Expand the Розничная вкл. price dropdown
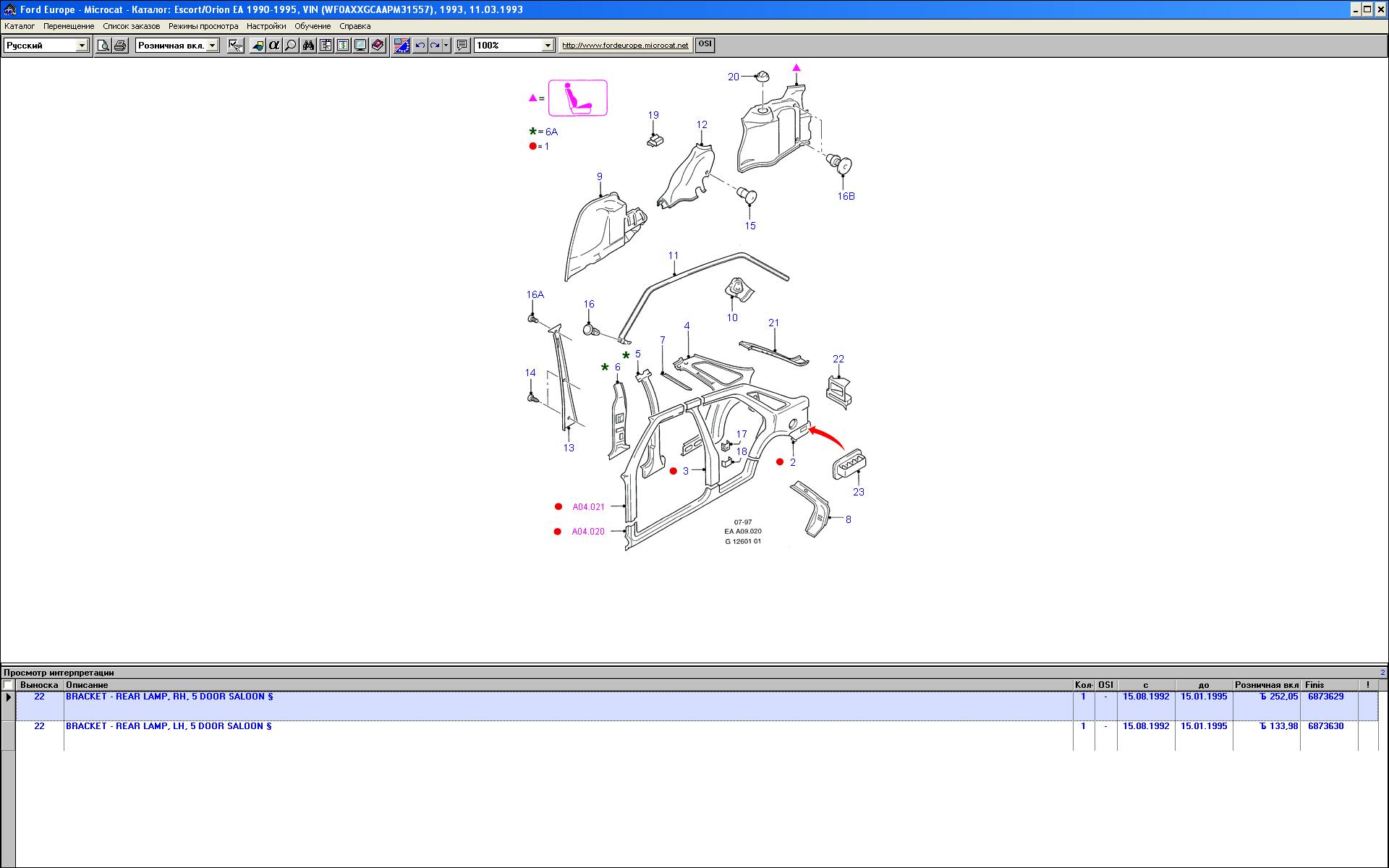This screenshot has height=868, width=1389. tap(212, 46)
